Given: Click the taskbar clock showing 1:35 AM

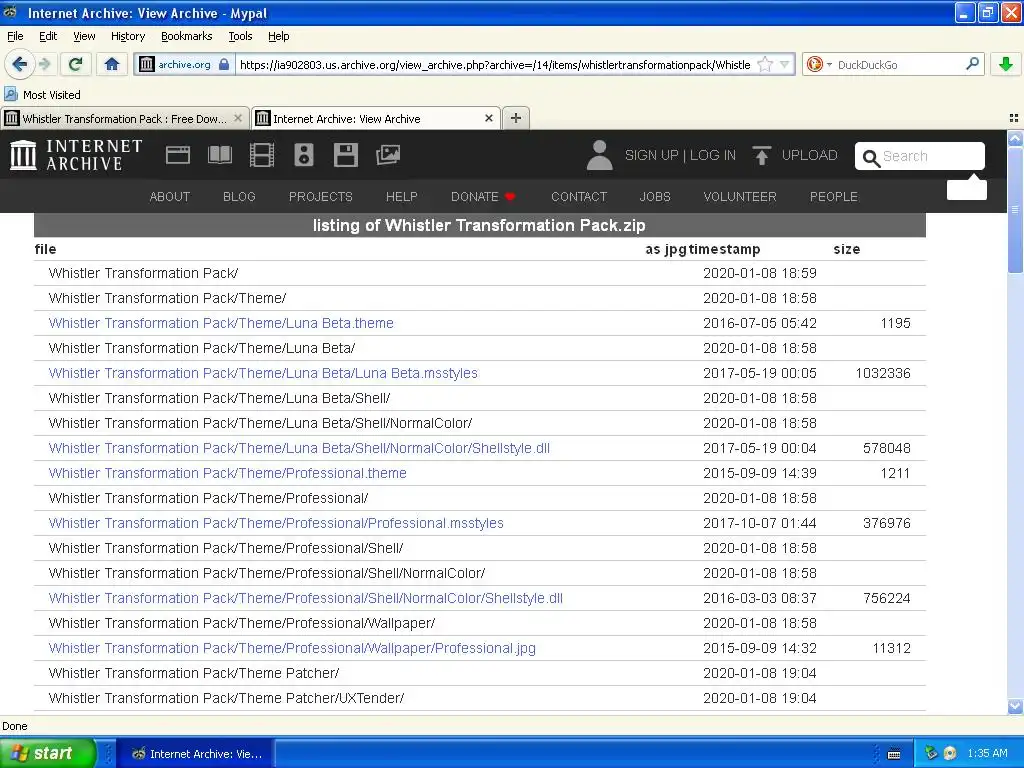Looking at the screenshot, I should click(987, 753).
